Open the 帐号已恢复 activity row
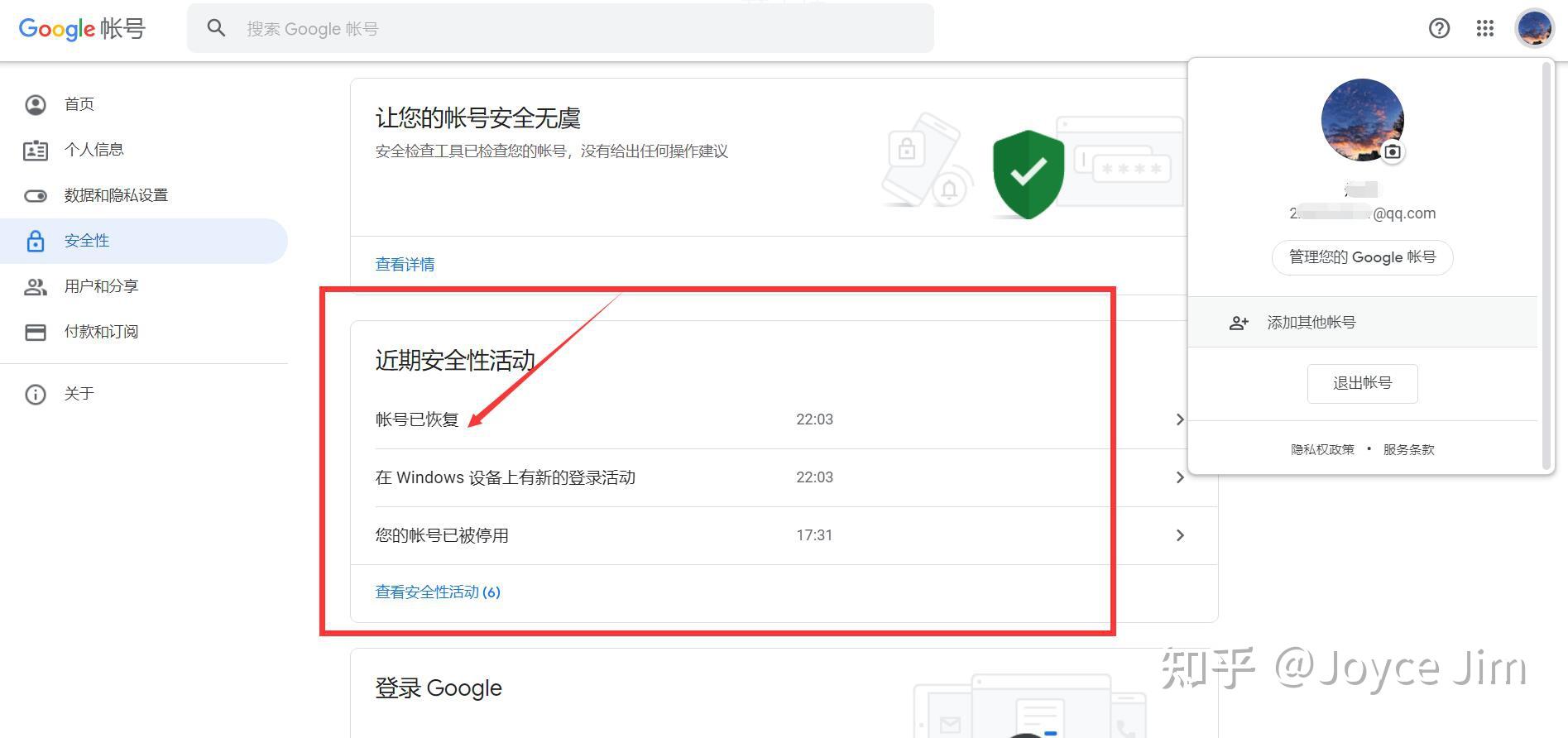The height and width of the screenshot is (738, 1568). (x=784, y=419)
